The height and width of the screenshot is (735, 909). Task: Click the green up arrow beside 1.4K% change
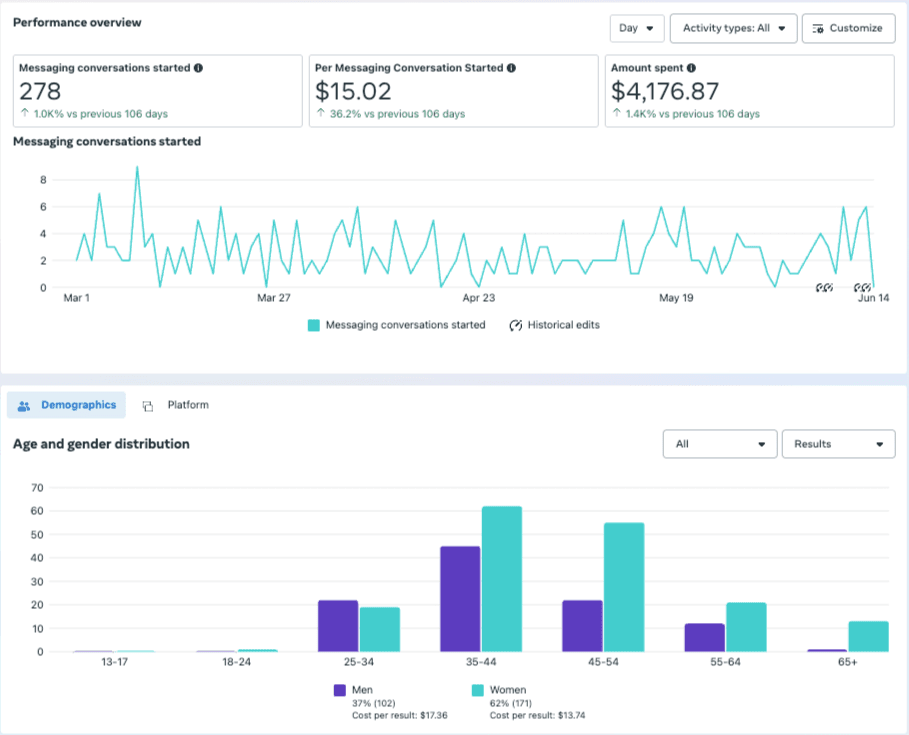tap(617, 113)
